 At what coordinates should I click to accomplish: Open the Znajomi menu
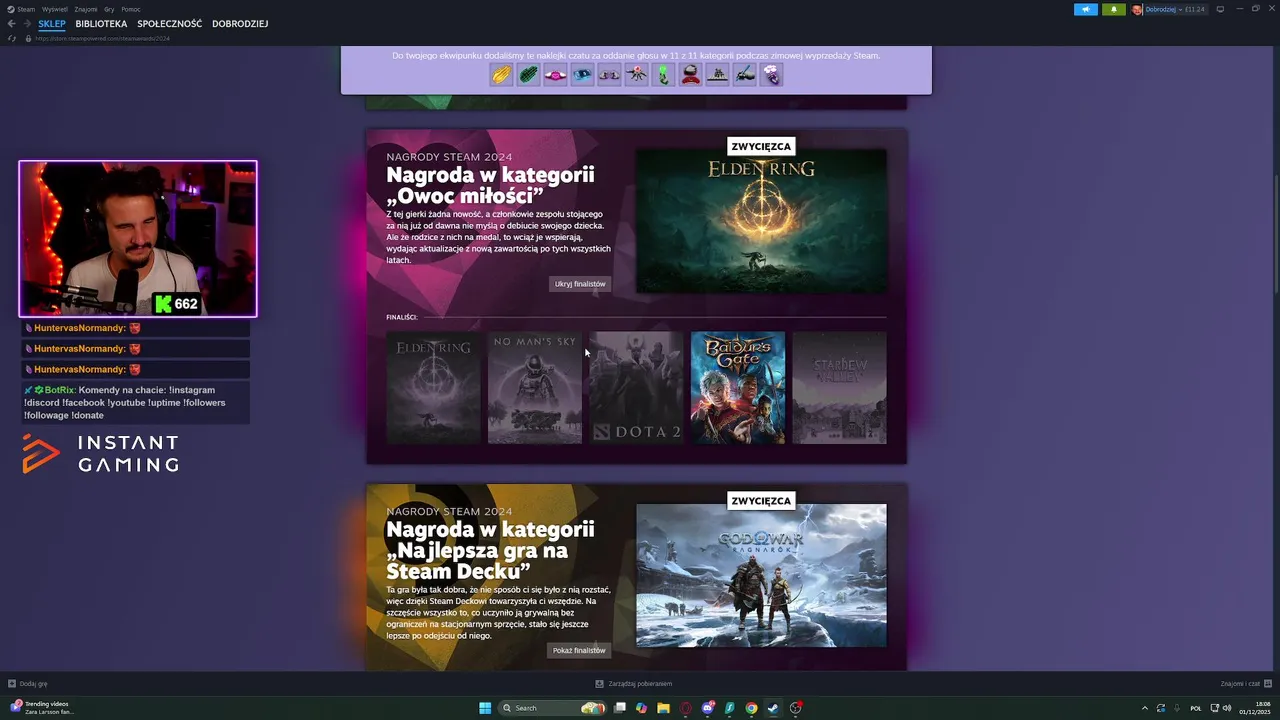click(x=86, y=9)
